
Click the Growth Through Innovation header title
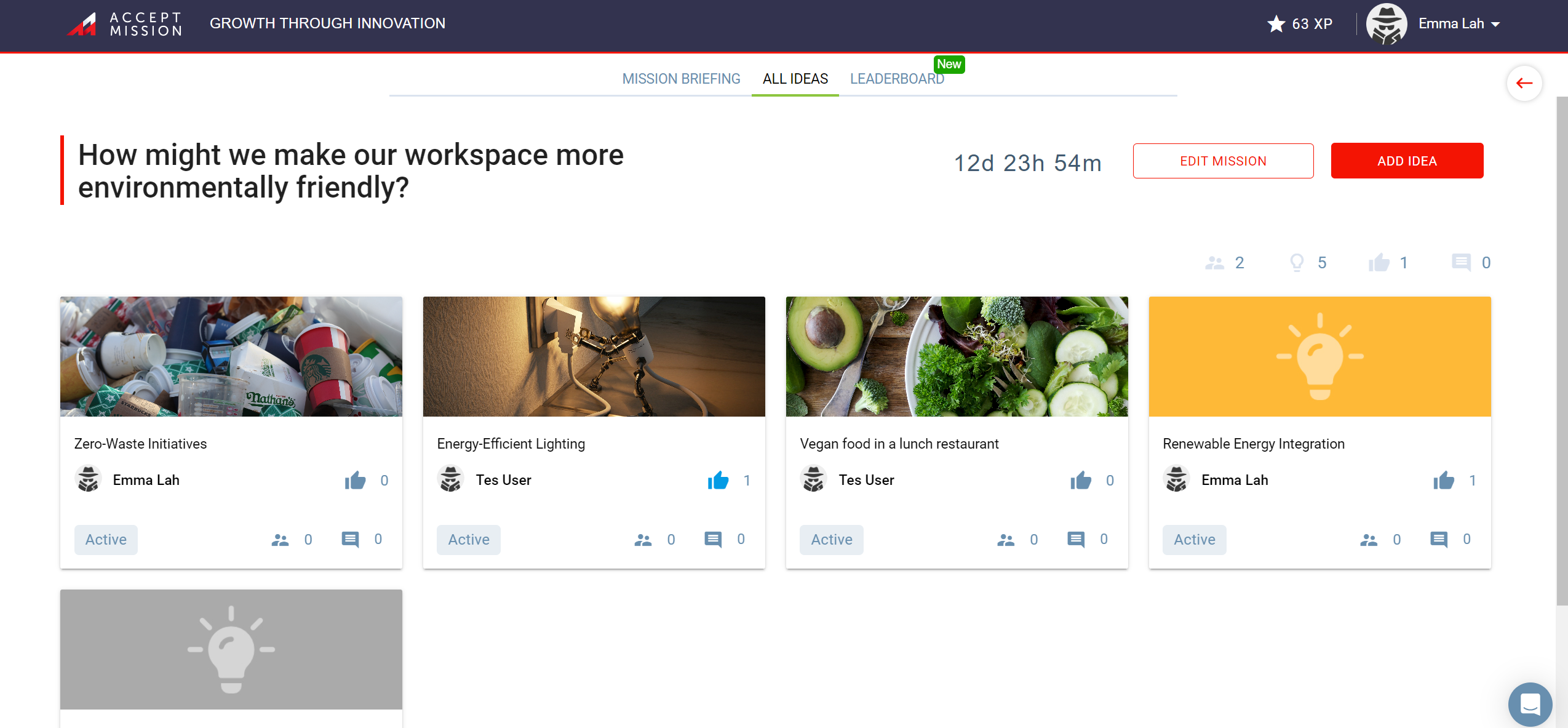[x=327, y=23]
